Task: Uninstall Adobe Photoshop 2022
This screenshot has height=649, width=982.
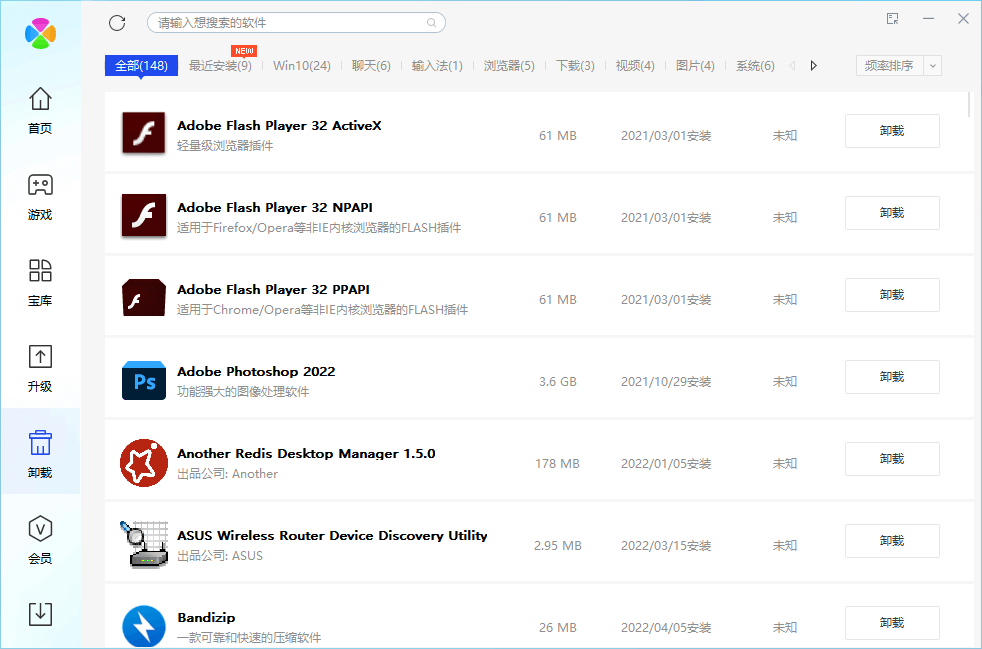Action: (892, 377)
